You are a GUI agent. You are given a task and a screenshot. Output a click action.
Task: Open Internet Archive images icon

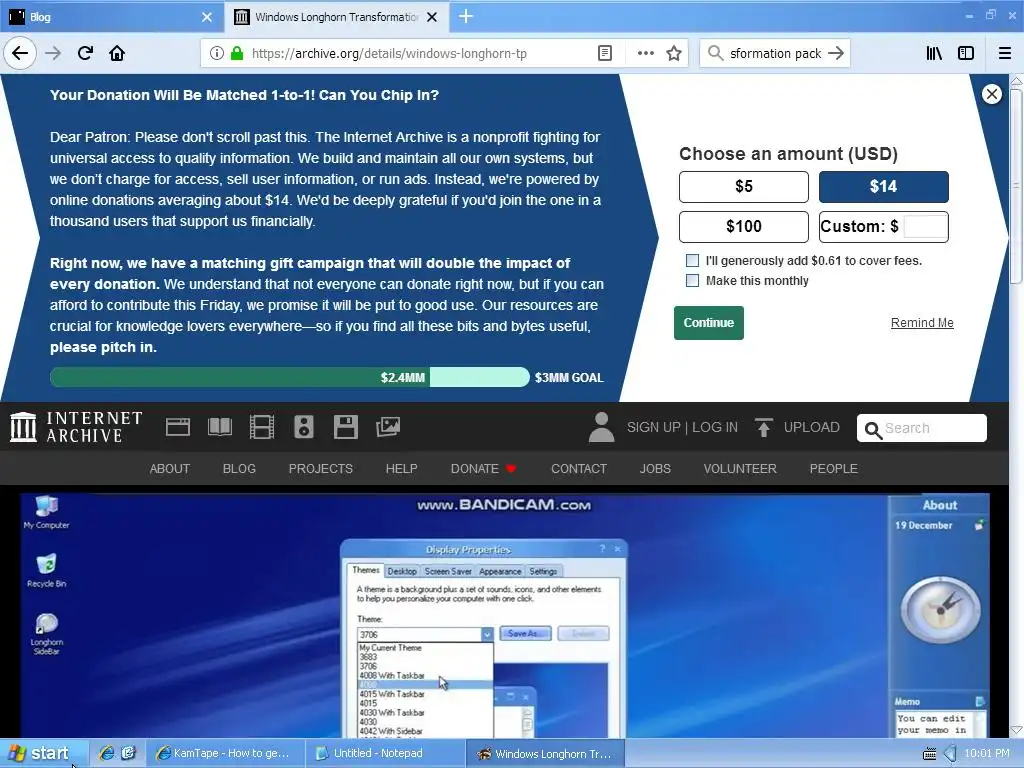click(x=388, y=427)
